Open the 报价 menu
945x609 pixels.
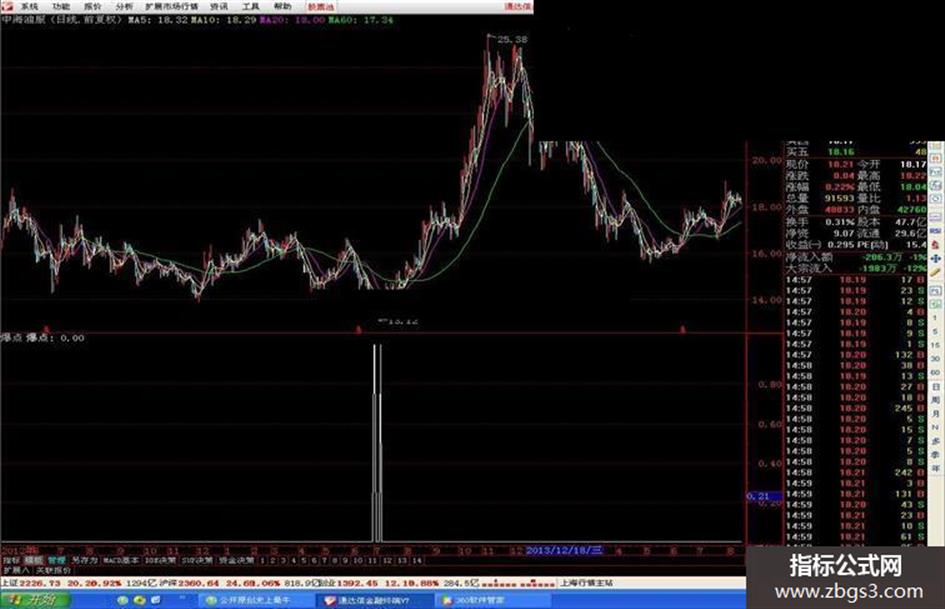[93, 7]
